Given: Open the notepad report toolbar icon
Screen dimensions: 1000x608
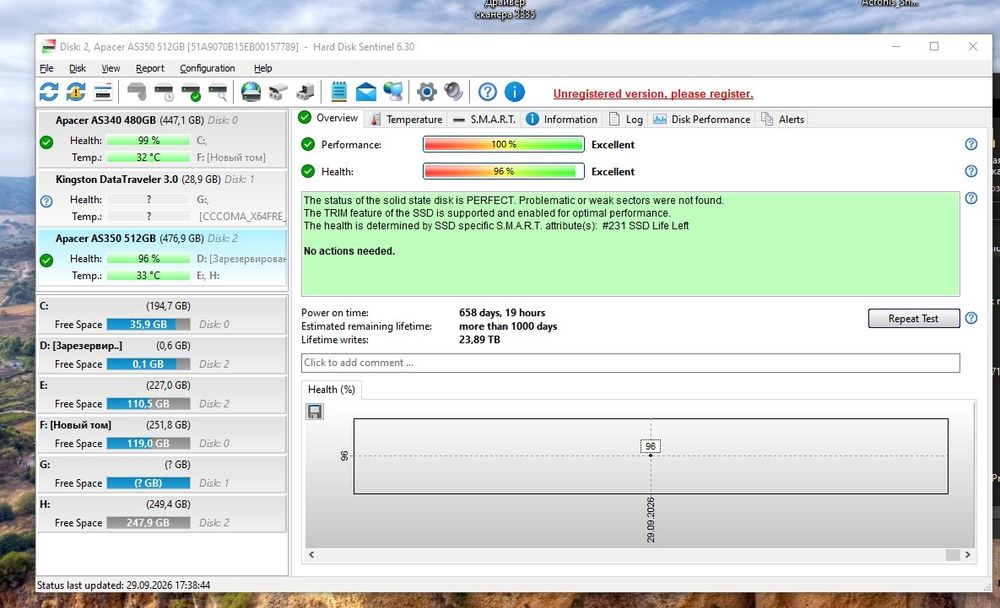Looking at the screenshot, I should (x=339, y=92).
